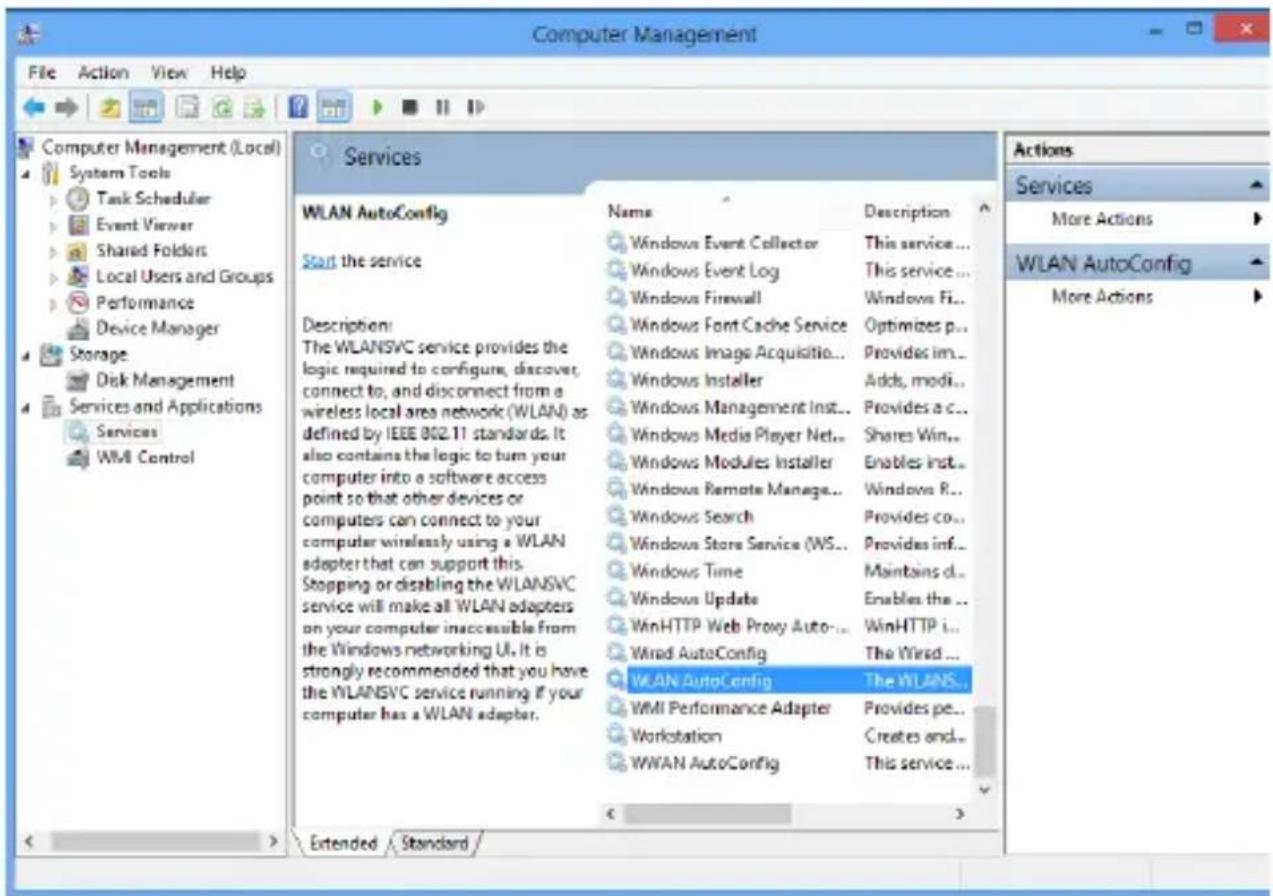The height and width of the screenshot is (896, 1273).
Task: Open the File menu
Action: click(41, 73)
